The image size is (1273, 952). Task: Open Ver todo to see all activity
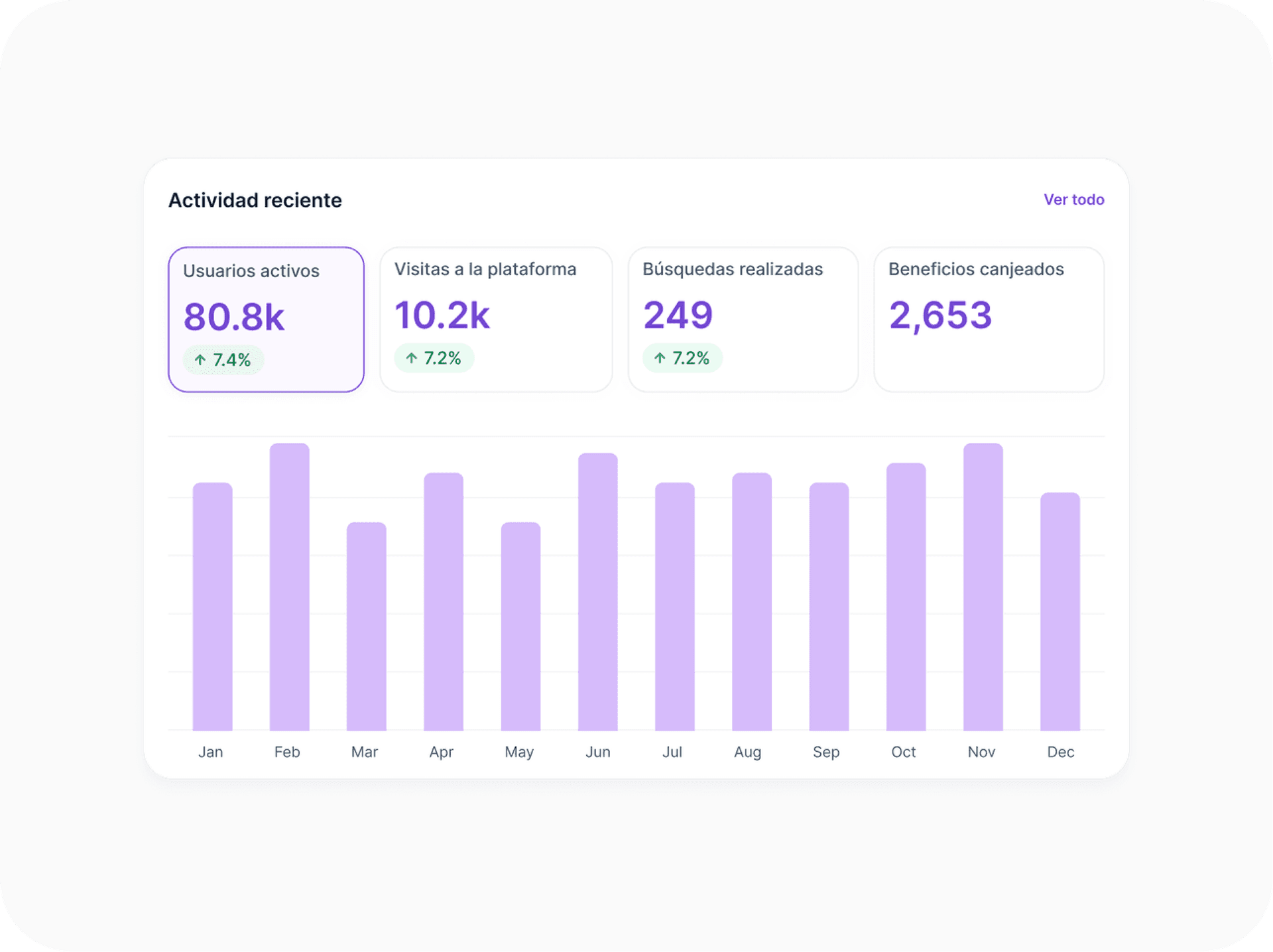coord(1073,200)
